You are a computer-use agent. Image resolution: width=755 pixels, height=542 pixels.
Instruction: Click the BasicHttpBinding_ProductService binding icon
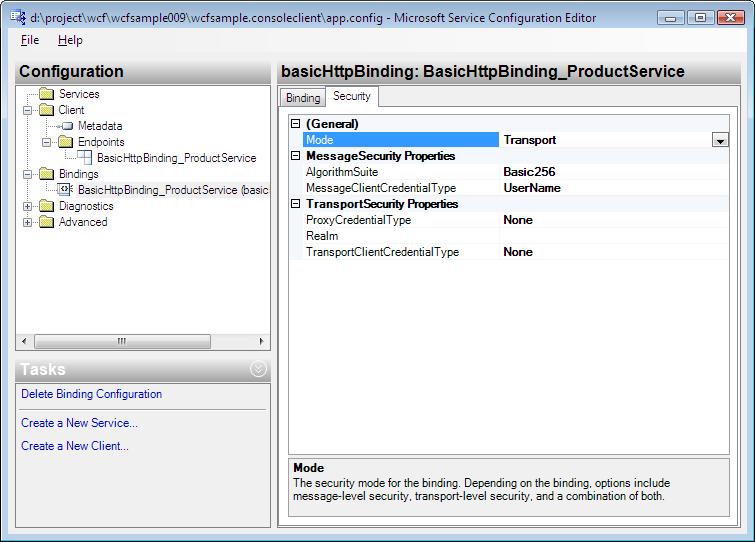pos(66,190)
